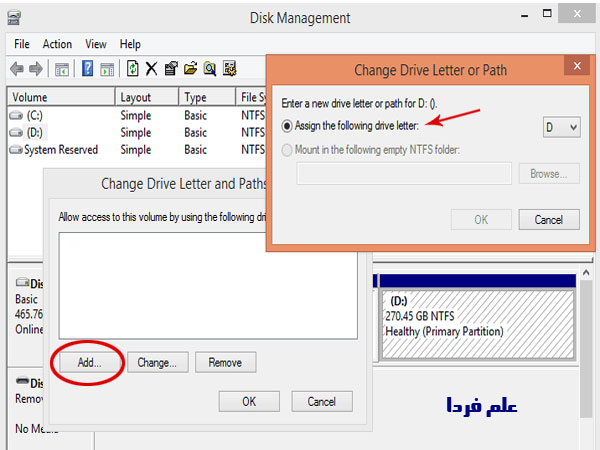
Task: Open the View menu
Action: (96, 44)
